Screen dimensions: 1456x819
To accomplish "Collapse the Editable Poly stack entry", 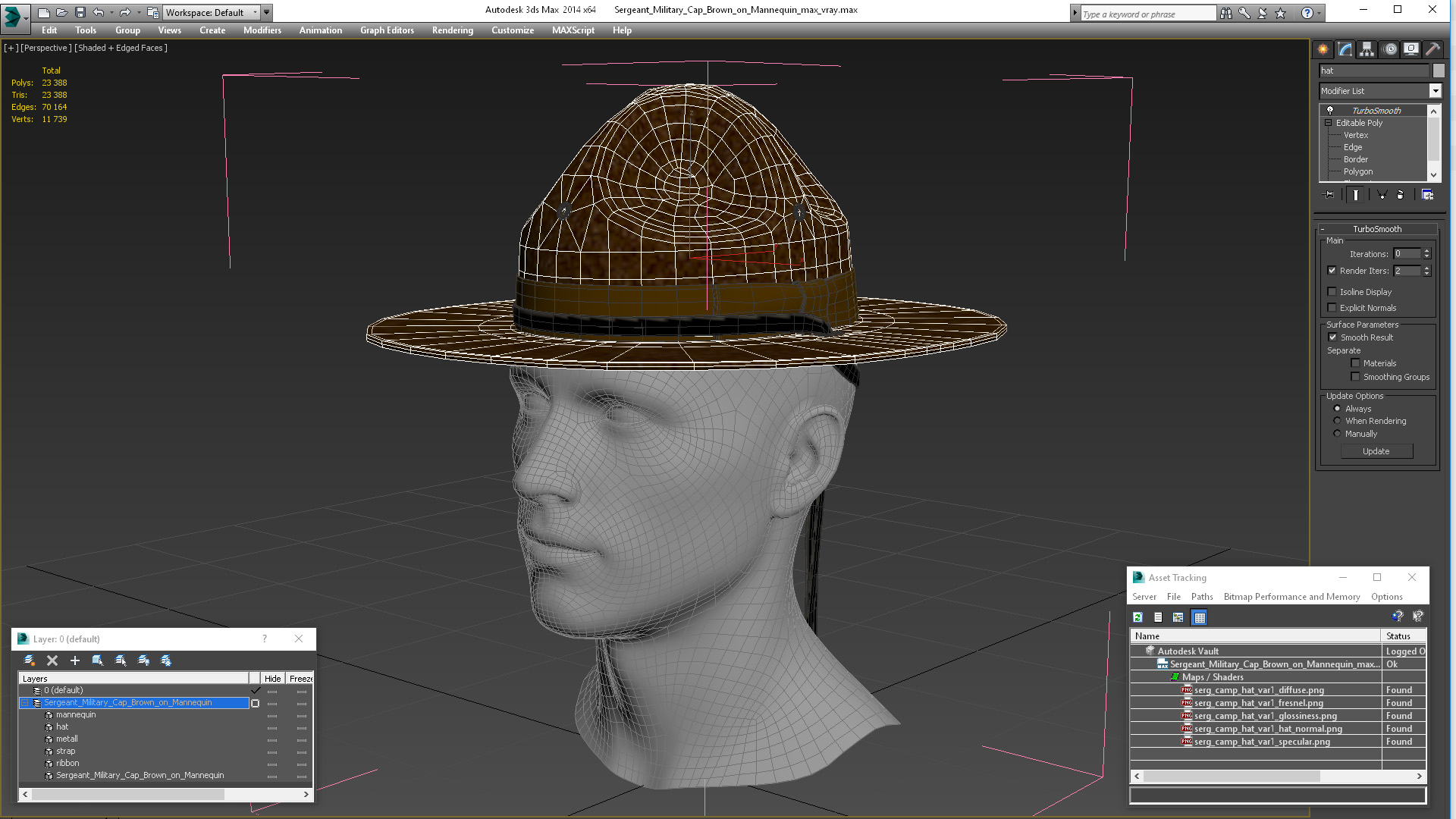I will tap(1329, 123).
